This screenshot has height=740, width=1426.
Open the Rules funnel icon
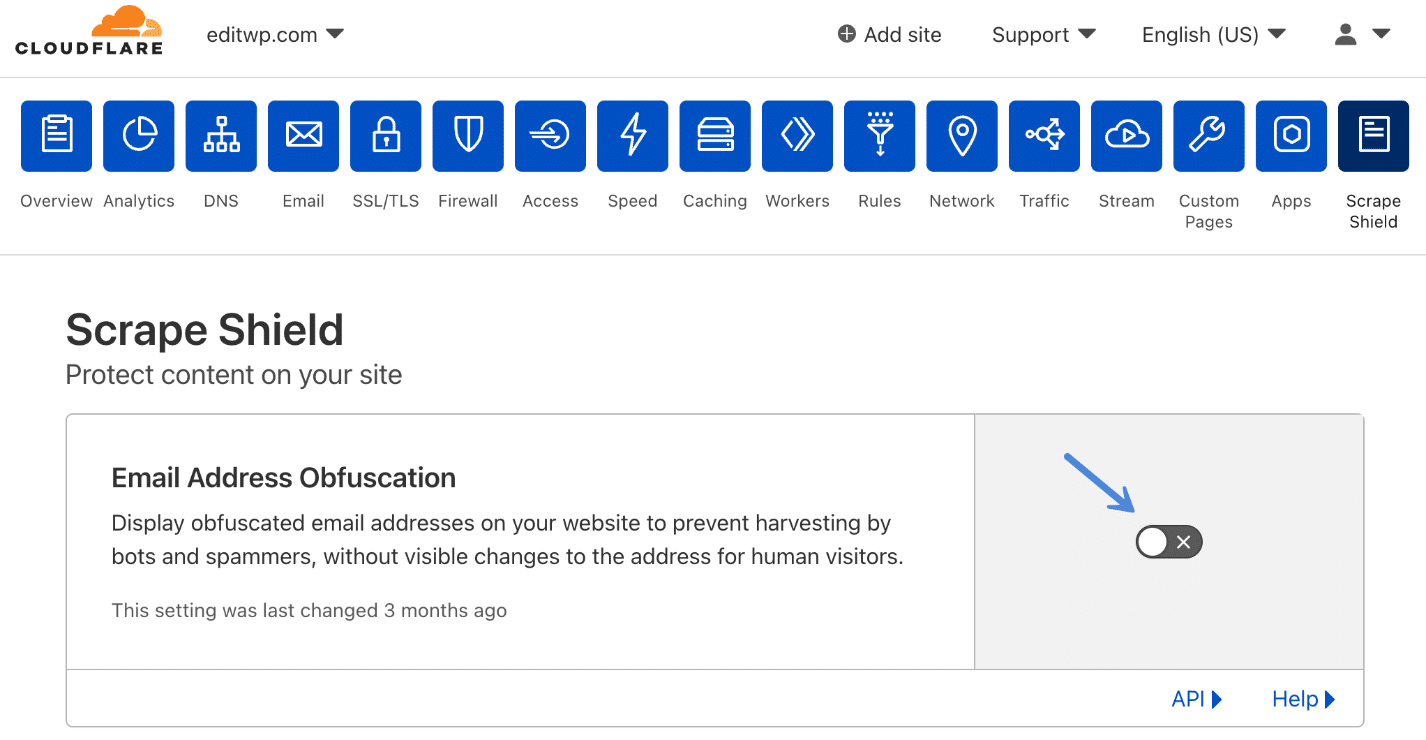879,135
